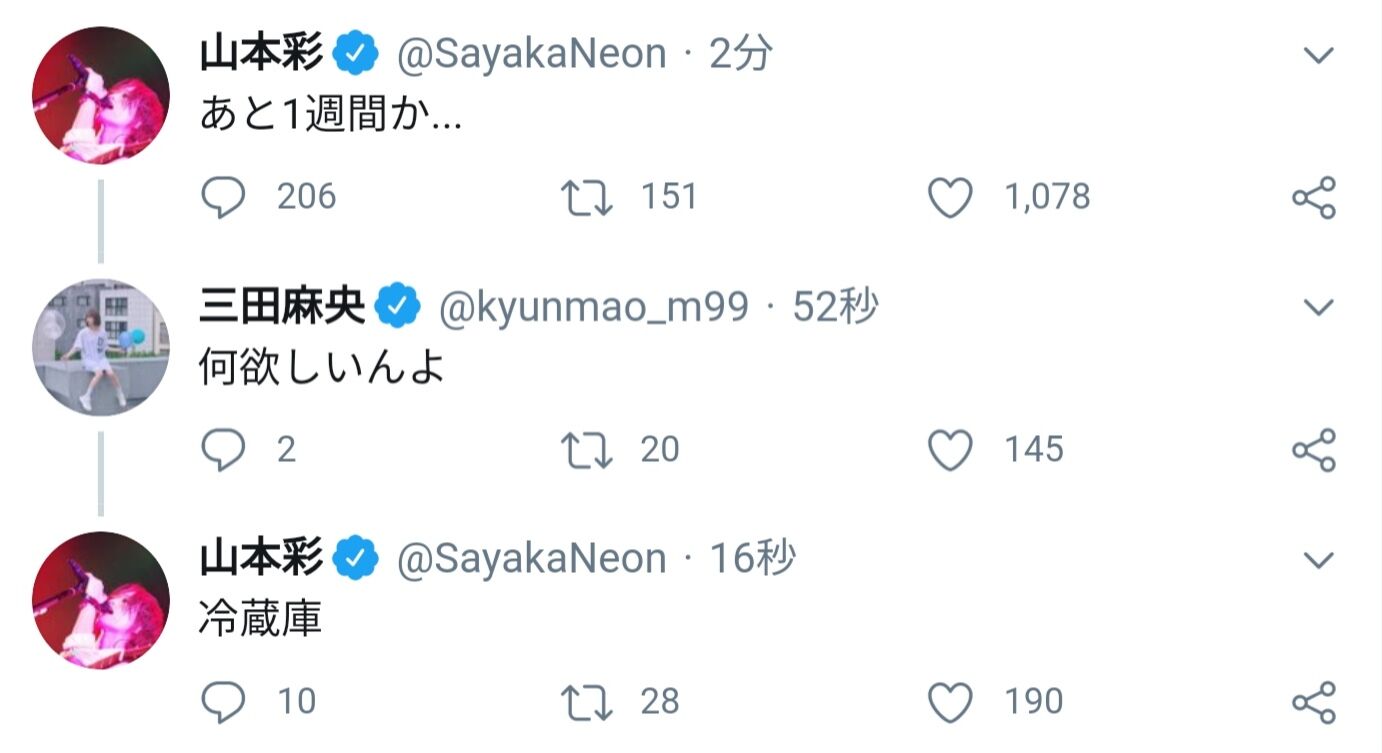Viewport: 1382px width, 753px height.
Task: Retweet the 何欲しいんよ tweet
Action: coord(586,450)
